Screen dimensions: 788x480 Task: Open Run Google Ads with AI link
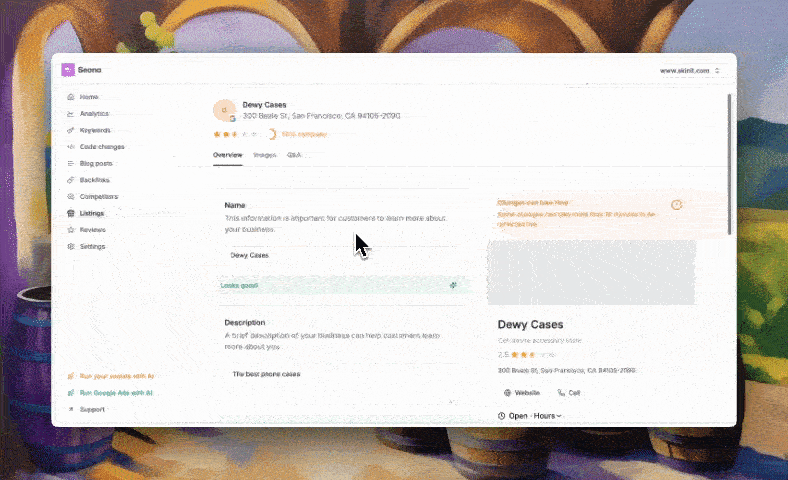click(111, 393)
